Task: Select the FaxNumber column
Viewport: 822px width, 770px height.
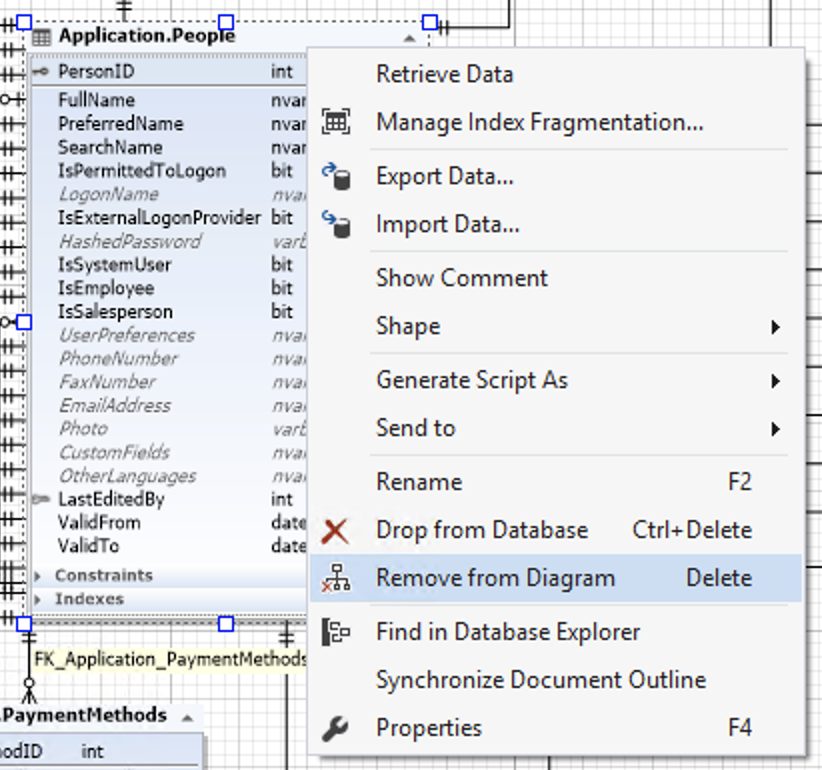Action: pyautogui.click(x=169, y=382)
